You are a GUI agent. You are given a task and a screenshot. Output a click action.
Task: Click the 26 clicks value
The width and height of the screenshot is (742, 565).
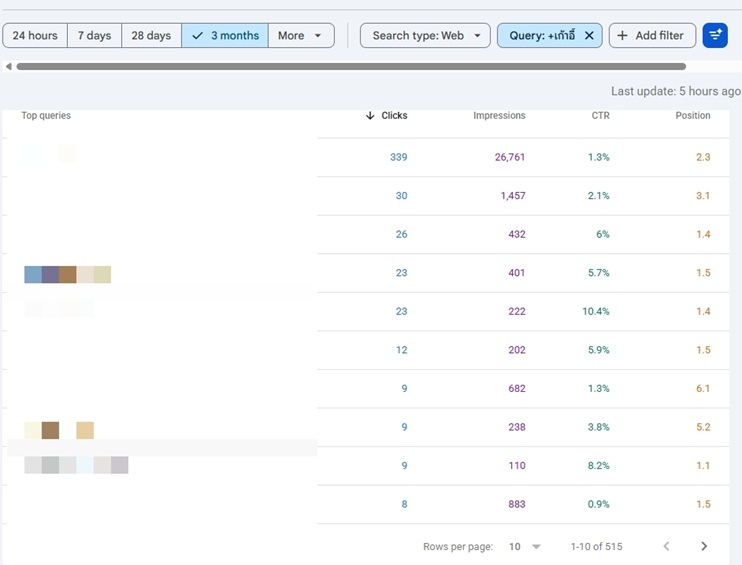[x=402, y=234]
